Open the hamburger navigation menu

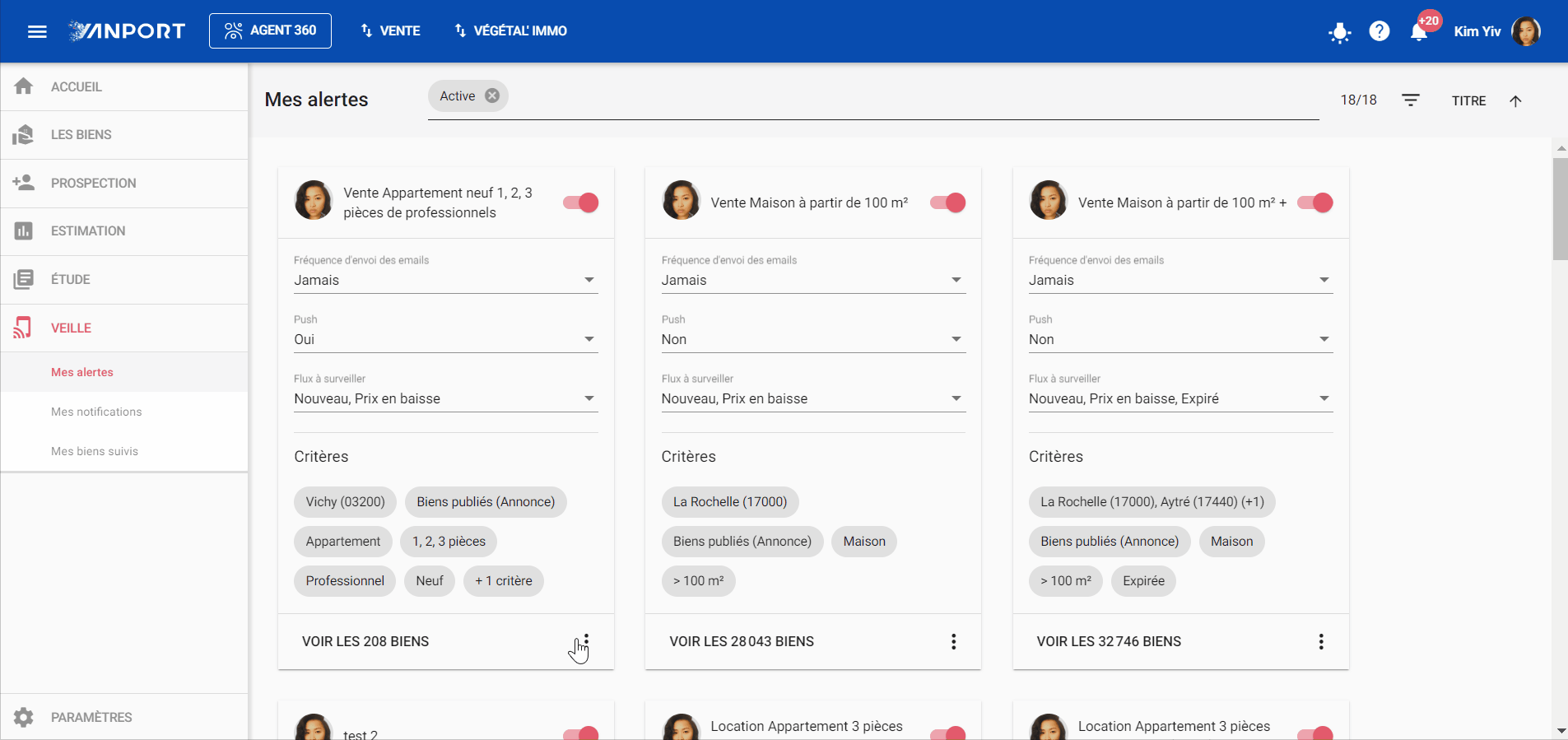pyautogui.click(x=37, y=31)
